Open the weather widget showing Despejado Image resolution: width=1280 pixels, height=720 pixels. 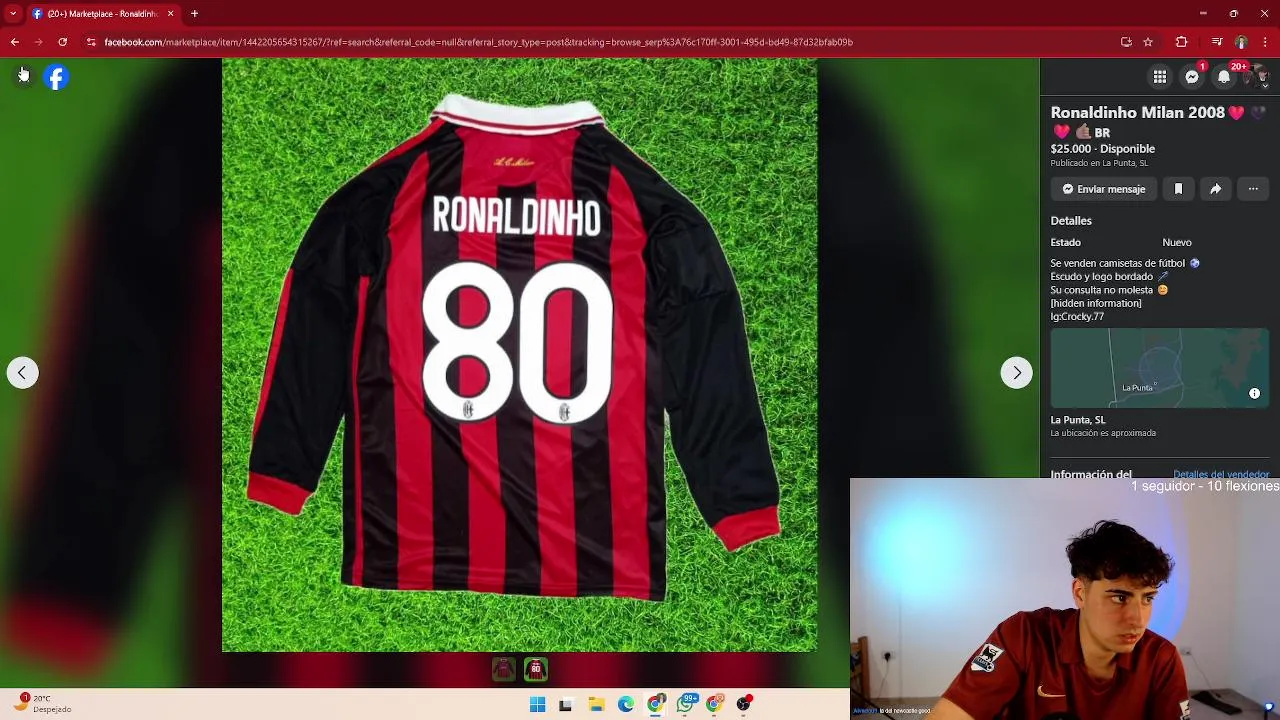coord(44,704)
